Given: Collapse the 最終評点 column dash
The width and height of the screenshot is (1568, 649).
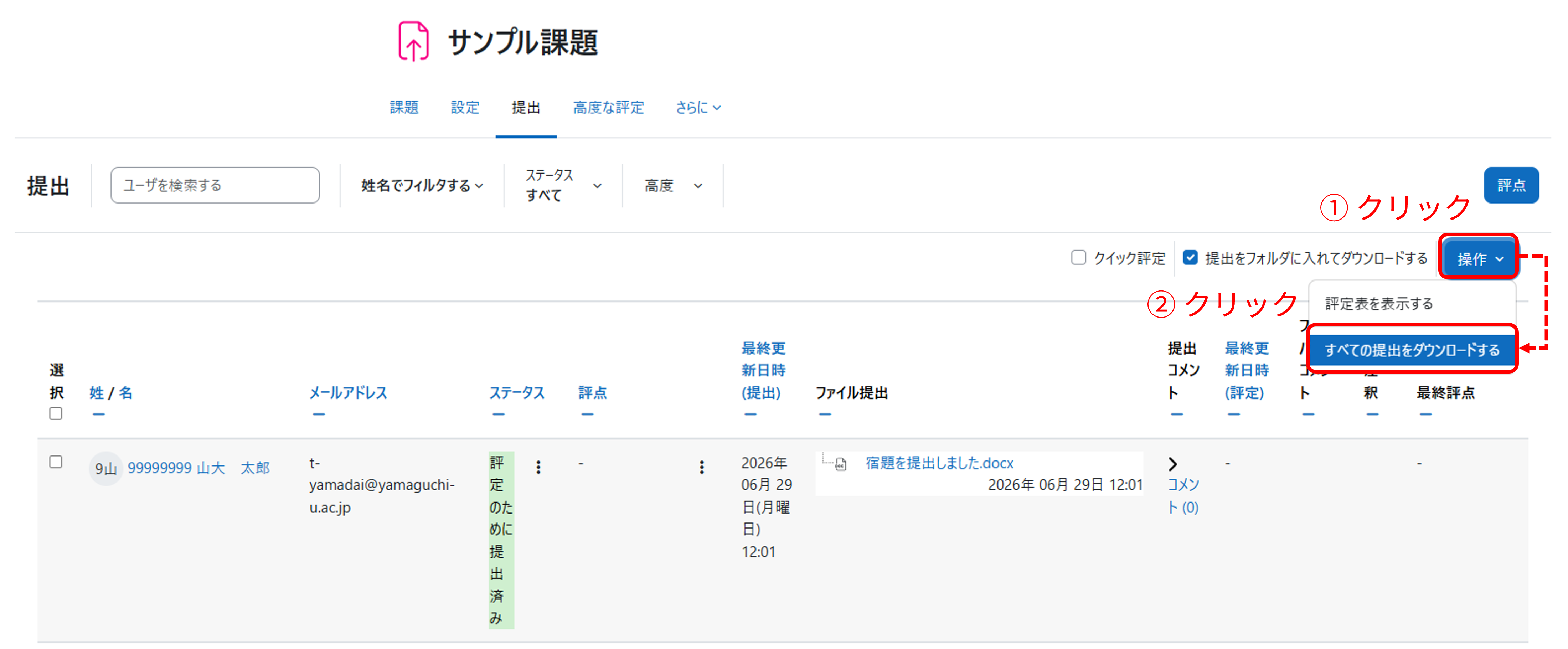Looking at the screenshot, I should [x=1425, y=414].
